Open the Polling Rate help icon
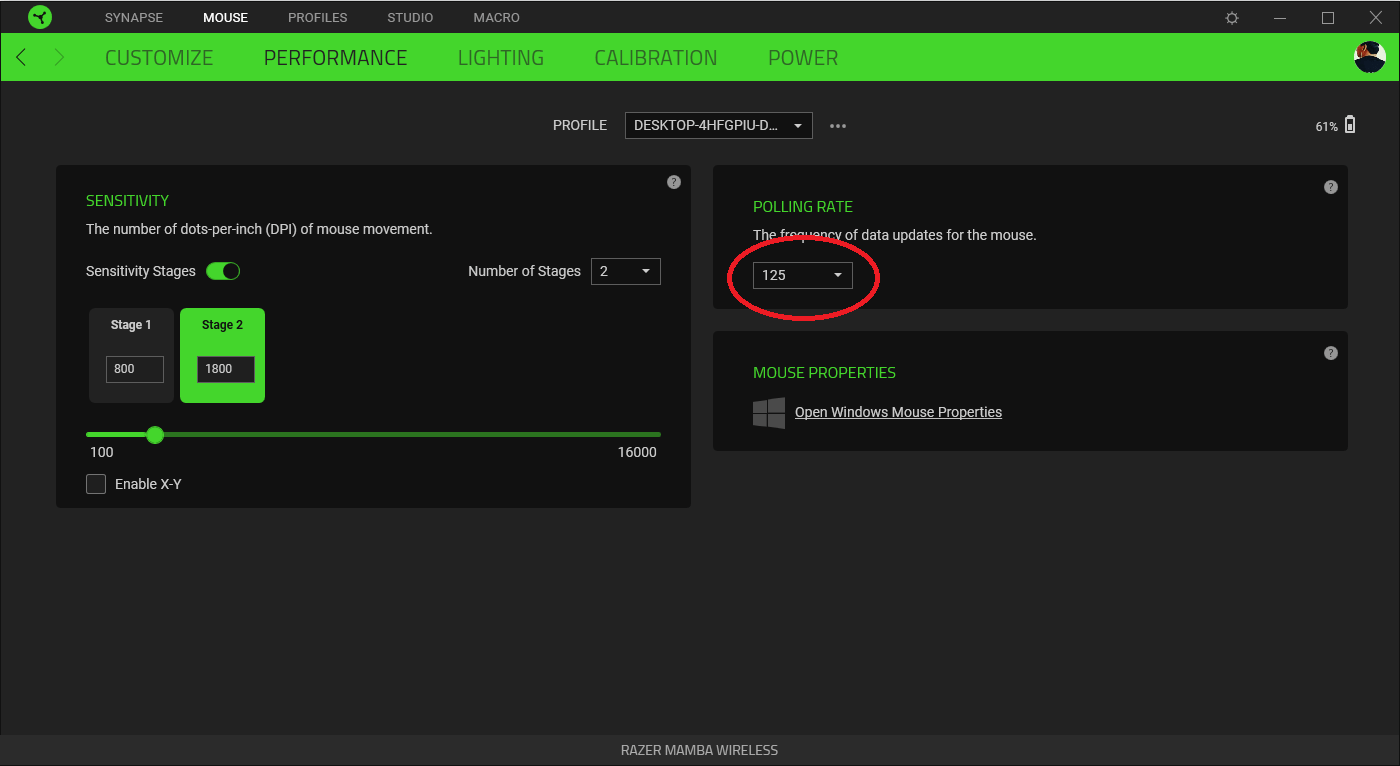Screen dimensions: 1400x766 1331,186
